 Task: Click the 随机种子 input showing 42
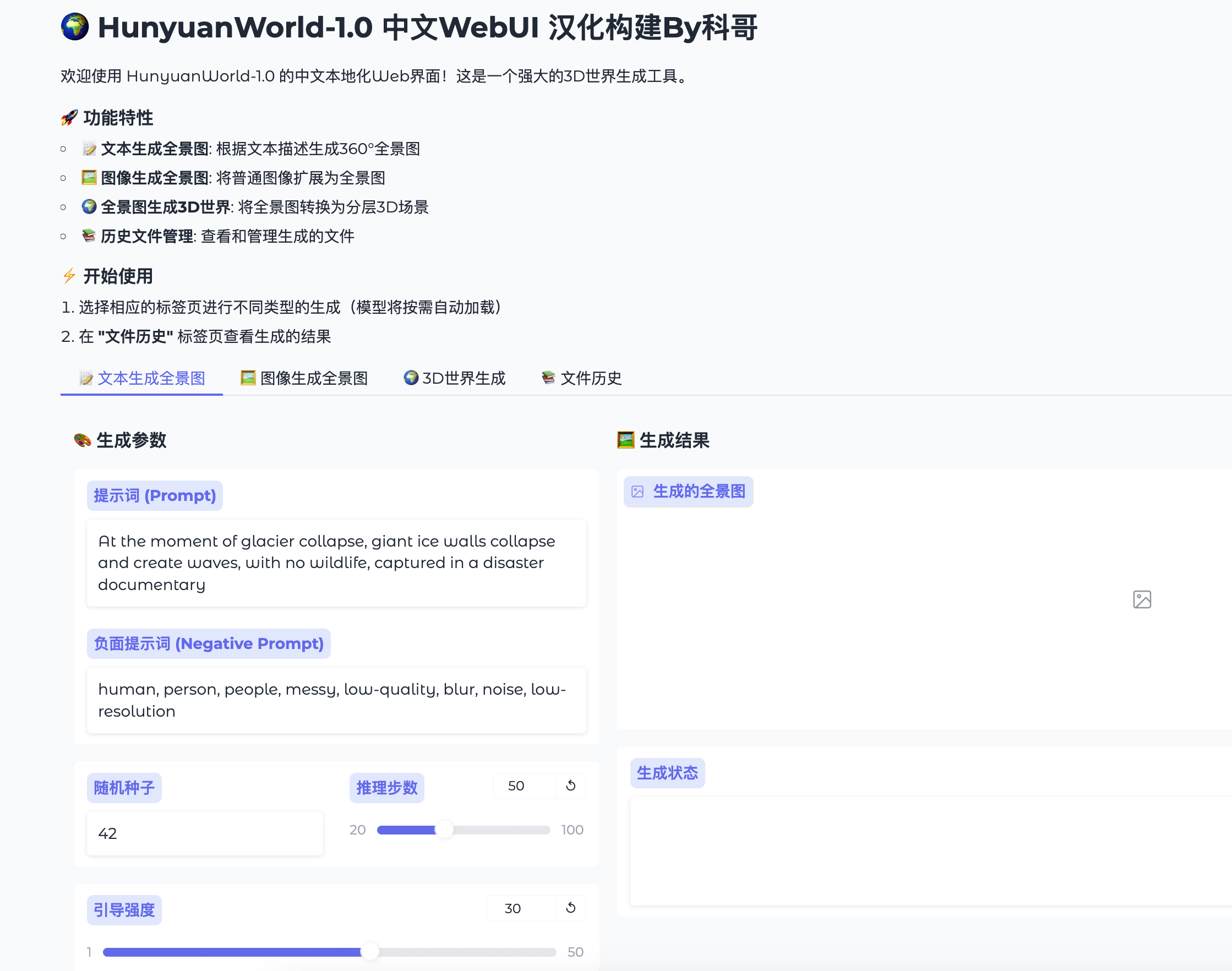coord(205,833)
